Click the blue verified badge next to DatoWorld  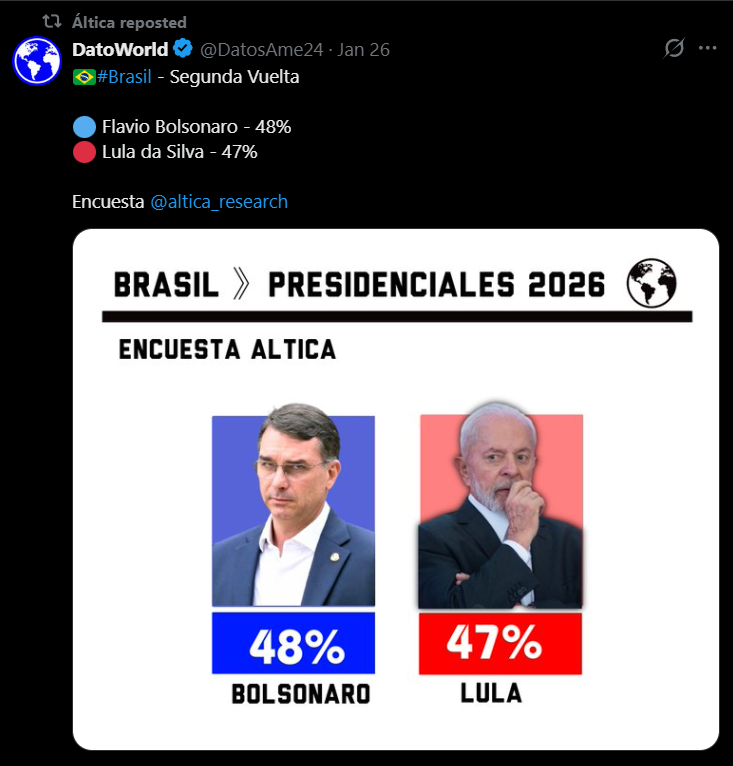(x=183, y=49)
